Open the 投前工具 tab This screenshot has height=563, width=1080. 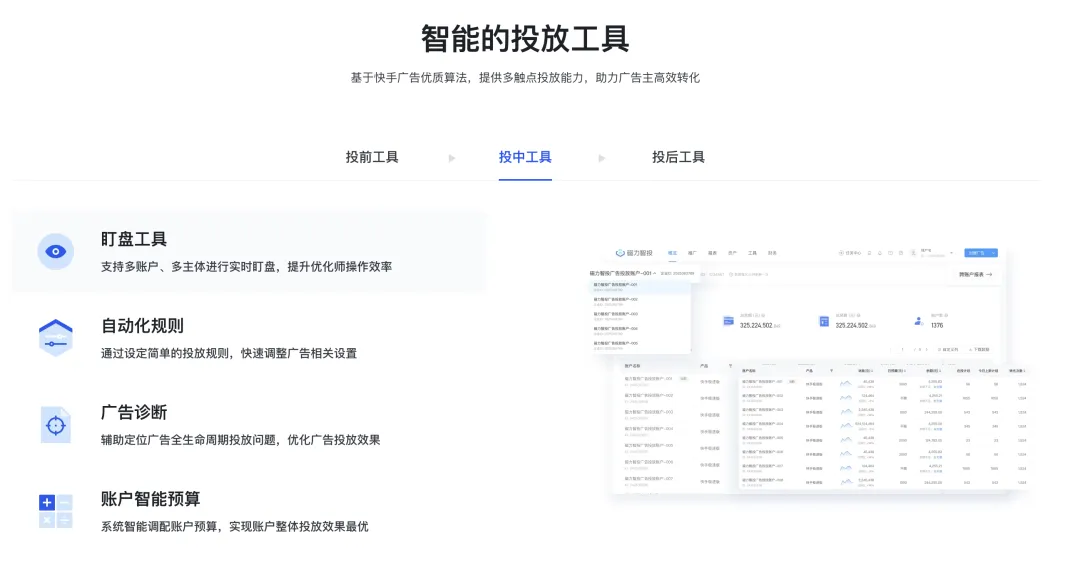click(x=372, y=157)
